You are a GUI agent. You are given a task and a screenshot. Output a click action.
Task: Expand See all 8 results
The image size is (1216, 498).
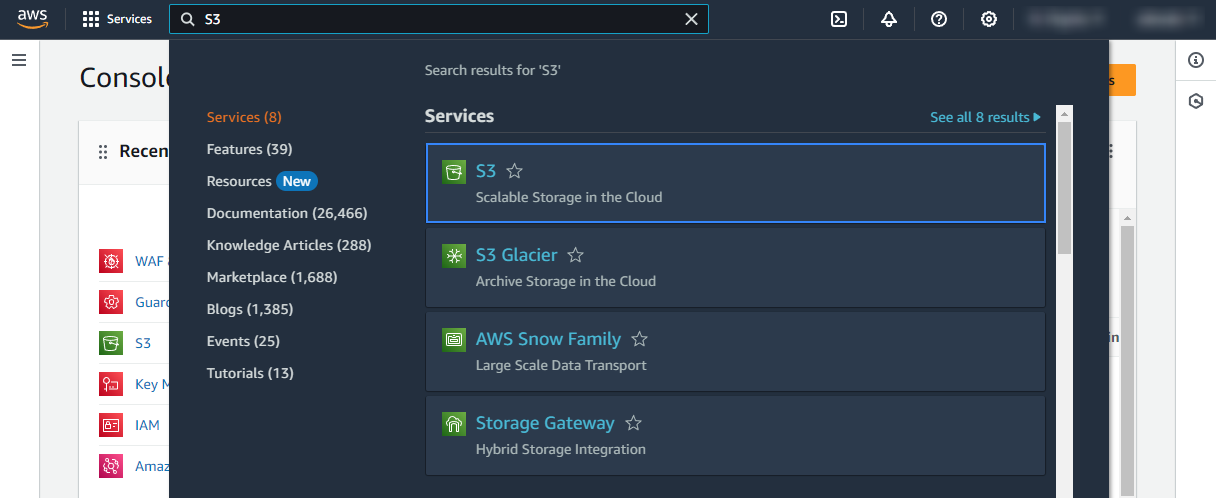coord(985,117)
